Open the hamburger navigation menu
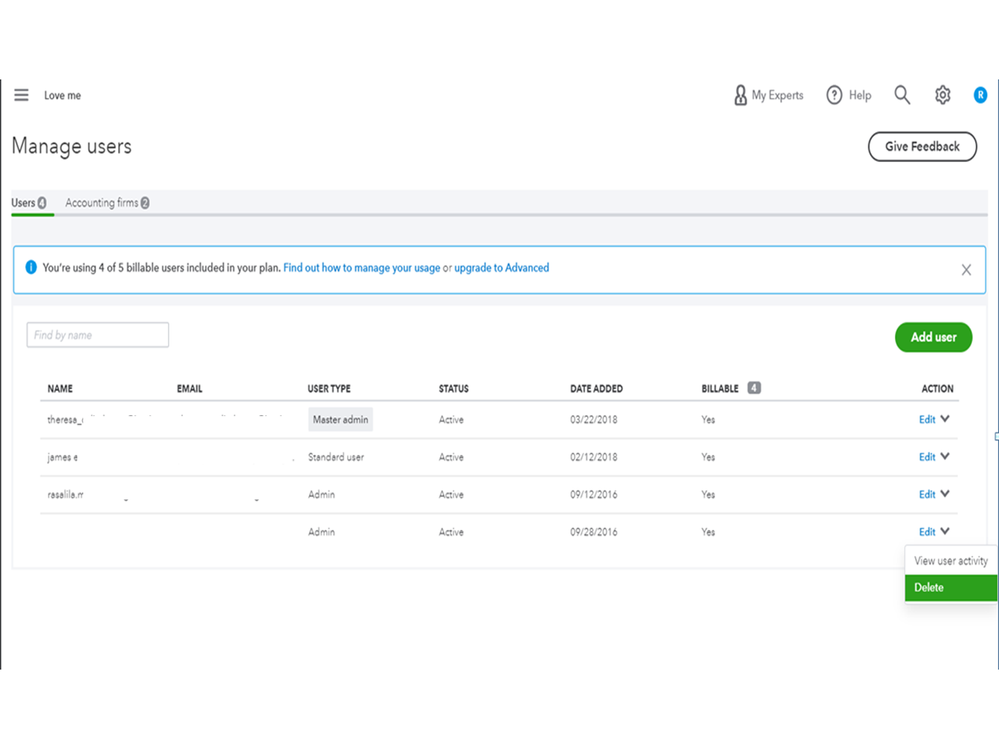 [21, 95]
